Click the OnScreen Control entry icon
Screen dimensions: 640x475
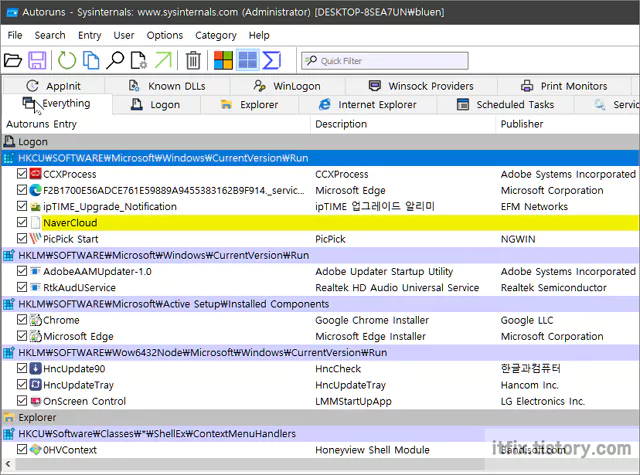point(36,401)
